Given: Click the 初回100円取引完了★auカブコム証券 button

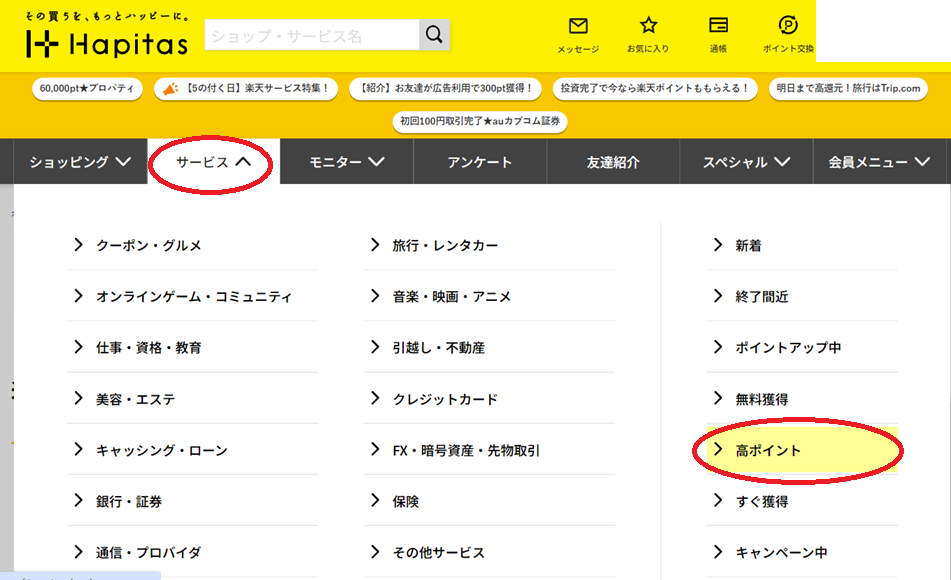Looking at the screenshot, I should point(481,122).
